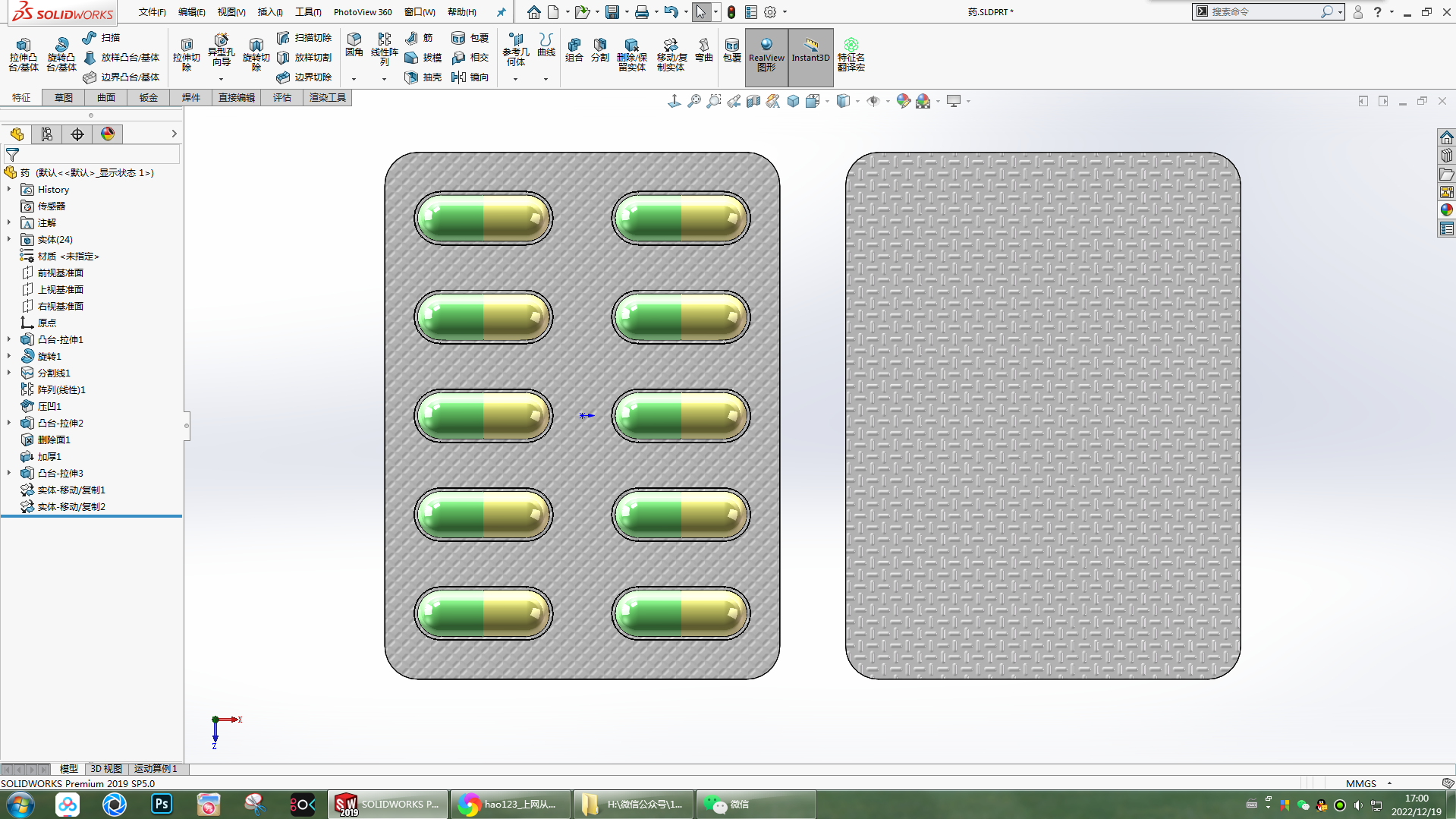Expand the 凸台-拉伸2 feature
Viewport: 1456px width, 819px height.
click(9, 423)
